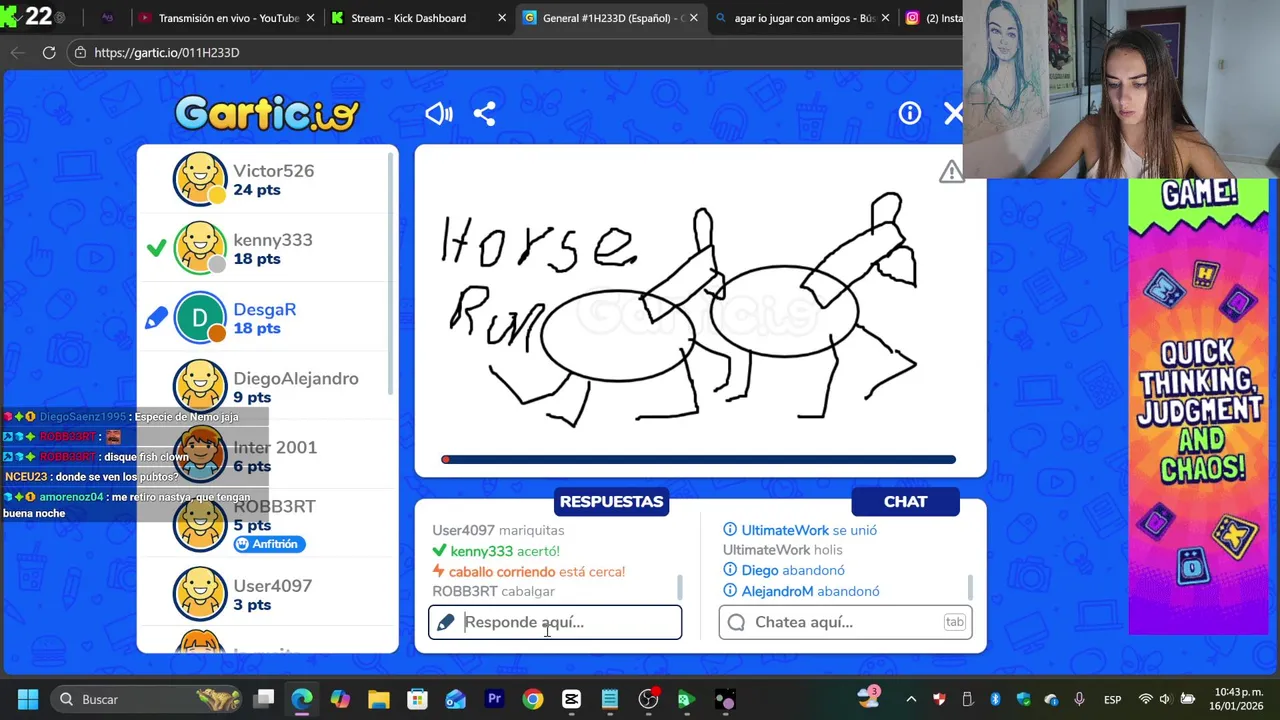Switch to Transmisión en vivo YouTube tab
This screenshot has height=720, width=1280.
click(x=228, y=18)
